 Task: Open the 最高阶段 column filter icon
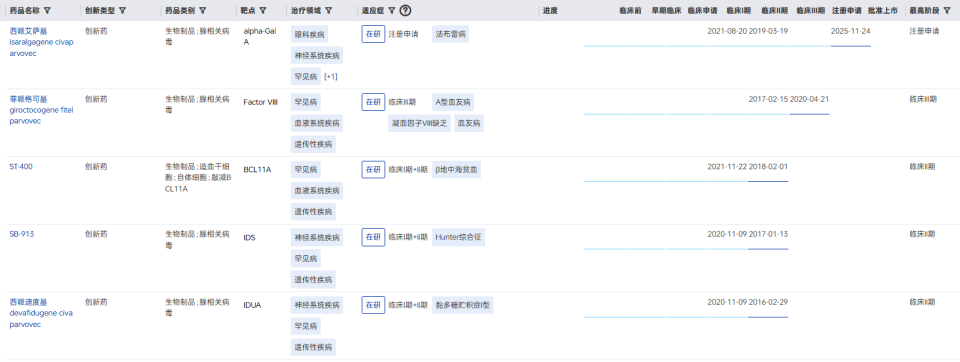pyautogui.click(x=946, y=10)
